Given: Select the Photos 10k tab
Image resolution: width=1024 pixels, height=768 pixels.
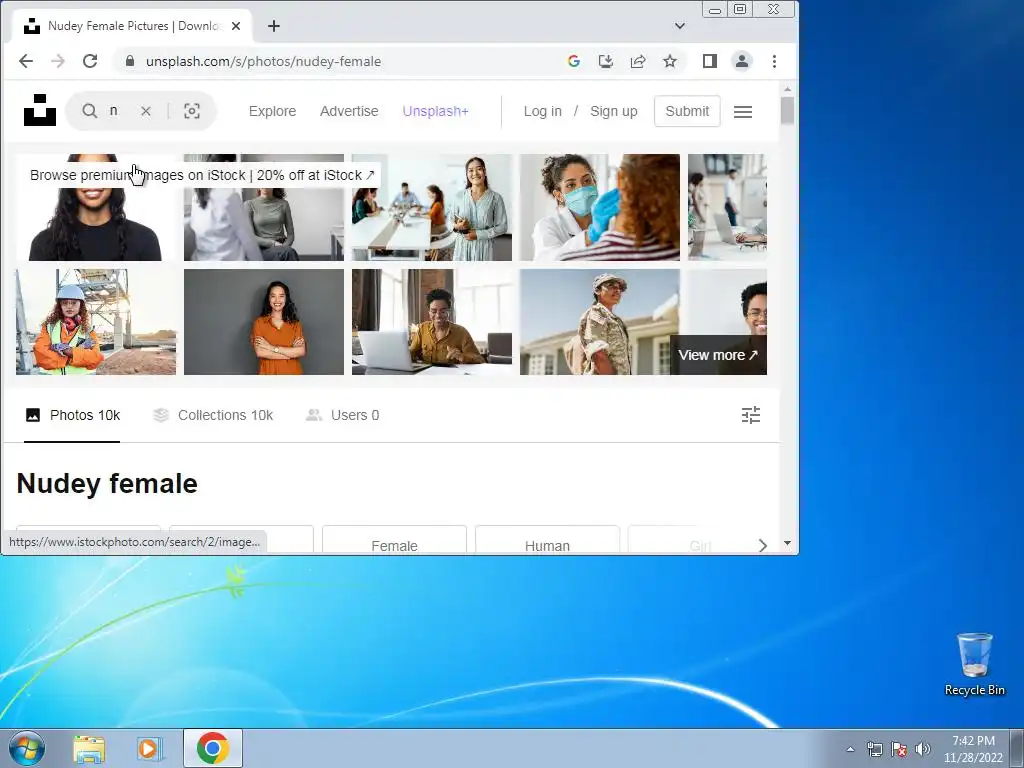Looking at the screenshot, I should click(x=72, y=415).
